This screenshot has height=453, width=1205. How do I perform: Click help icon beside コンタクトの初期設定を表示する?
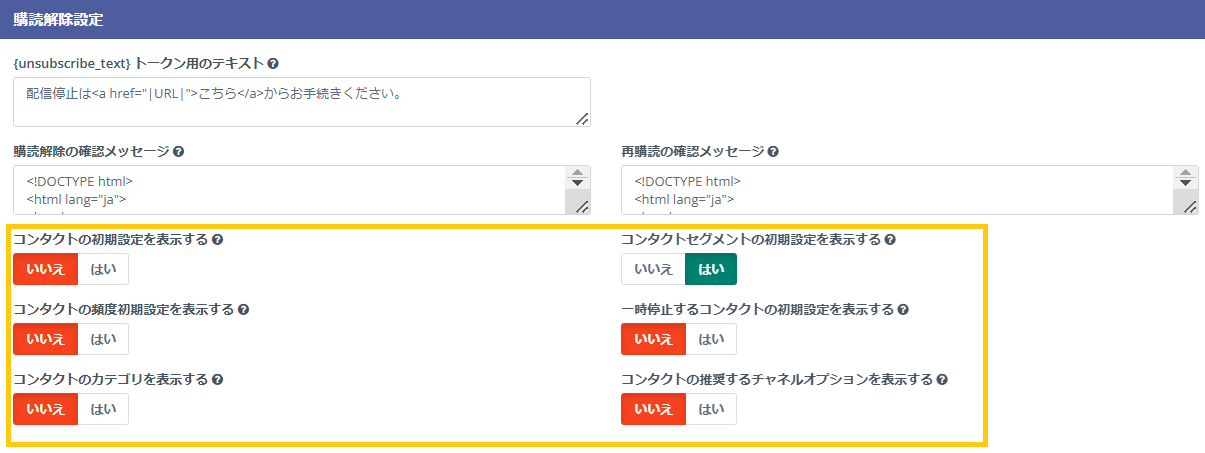click(217, 240)
